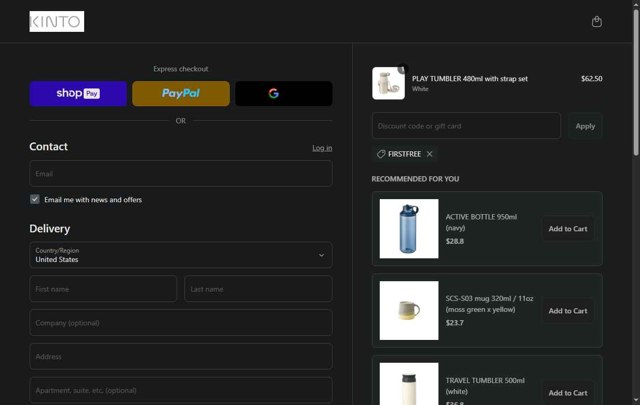Click the Express checkout label

tap(181, 69)
